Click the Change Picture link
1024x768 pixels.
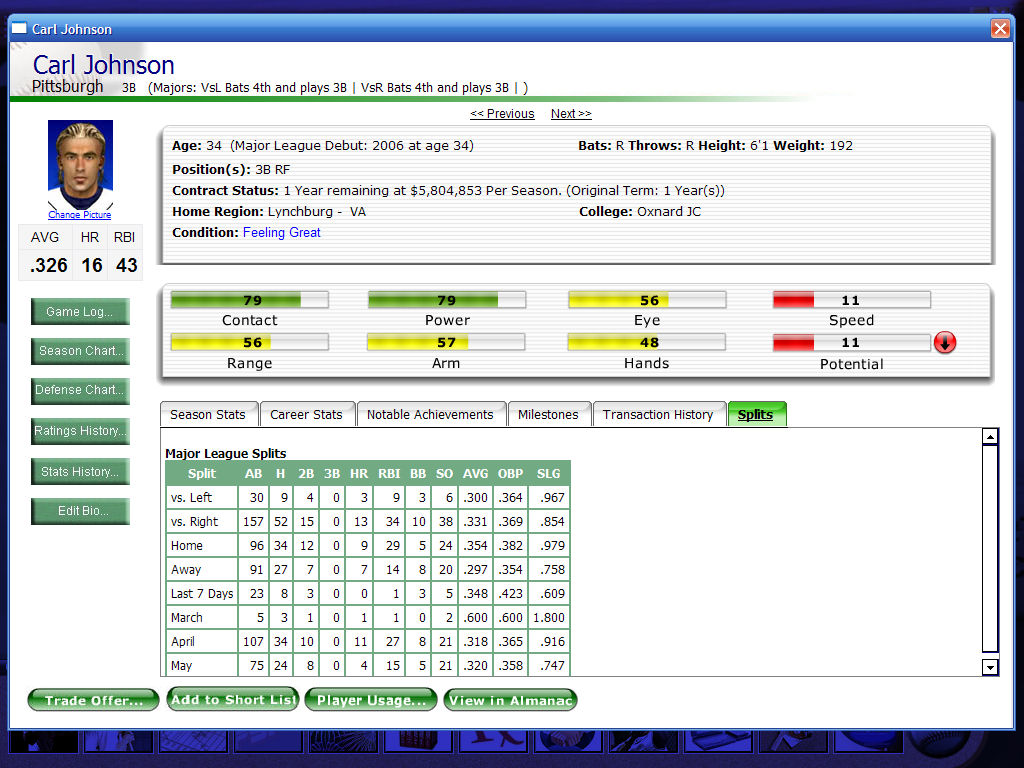80,215
